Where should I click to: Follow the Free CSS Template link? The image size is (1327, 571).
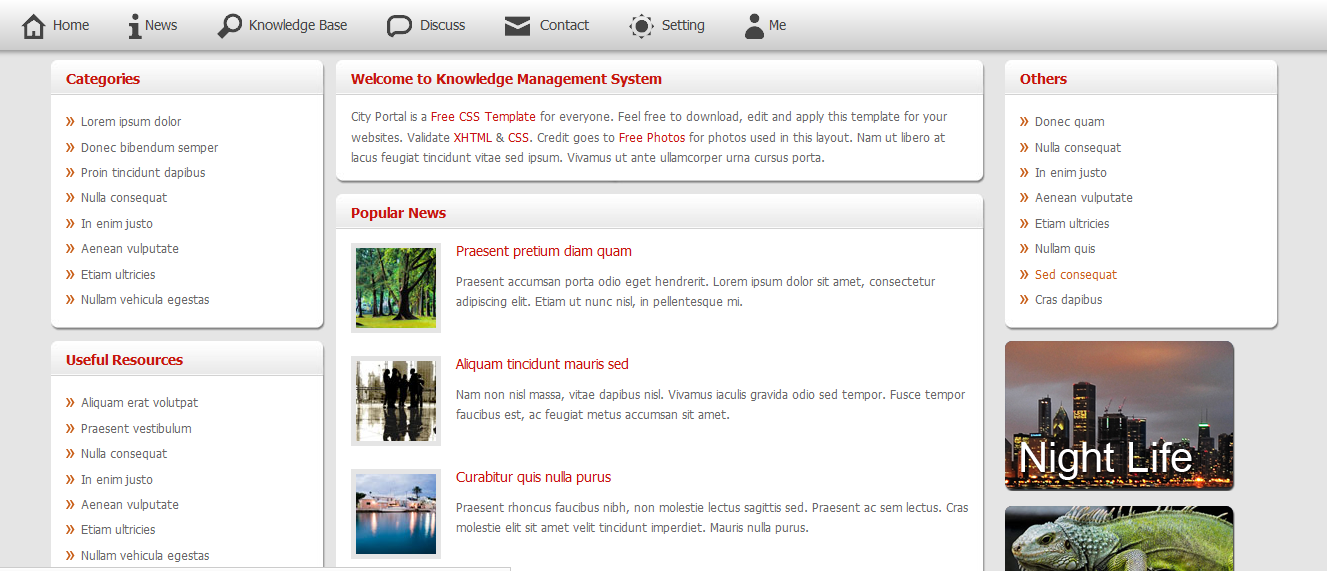click(483, 117)
